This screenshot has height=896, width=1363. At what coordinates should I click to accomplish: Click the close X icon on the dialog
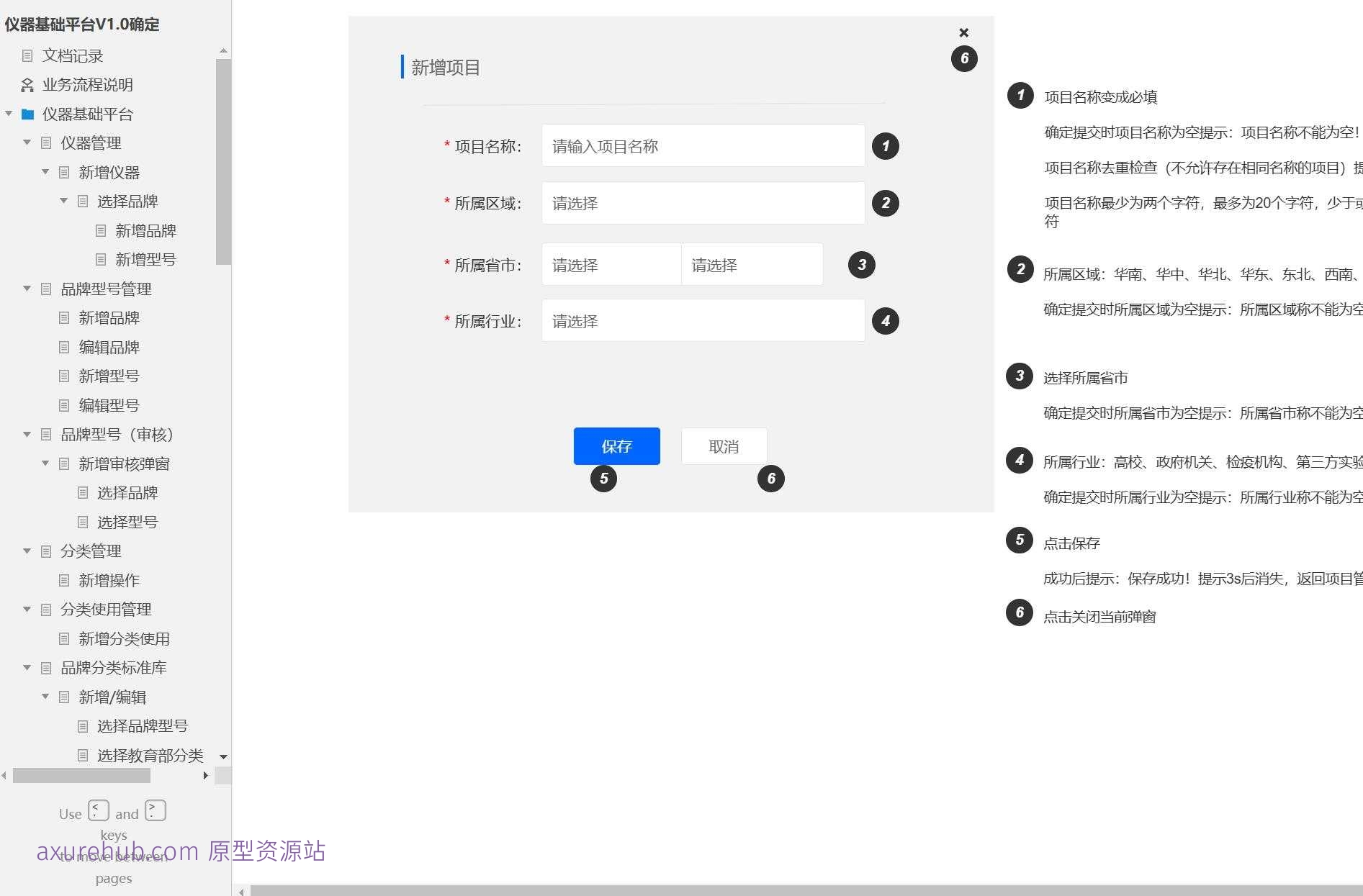[964, 32]
